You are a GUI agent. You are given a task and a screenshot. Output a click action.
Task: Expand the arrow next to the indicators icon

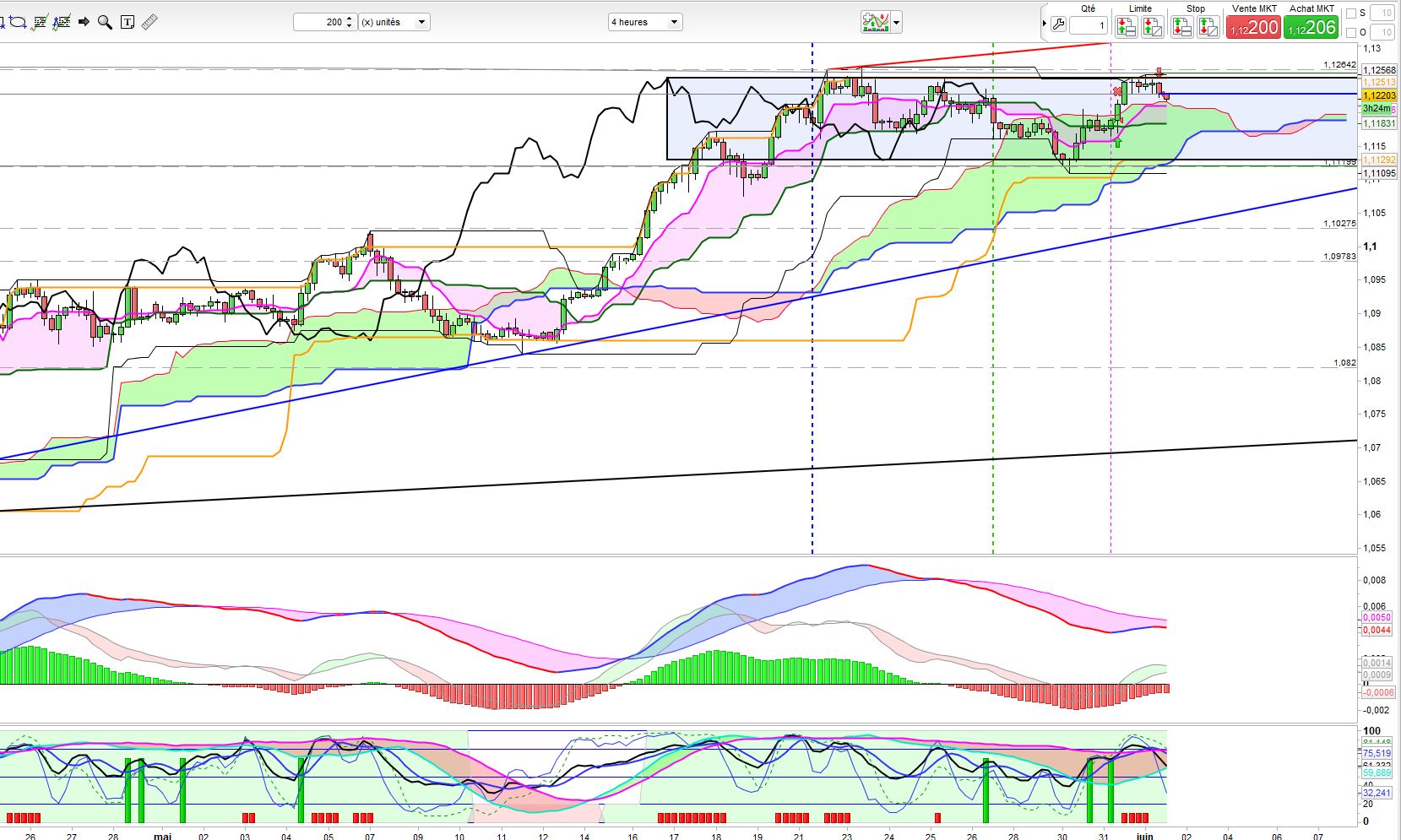(897, 23)
